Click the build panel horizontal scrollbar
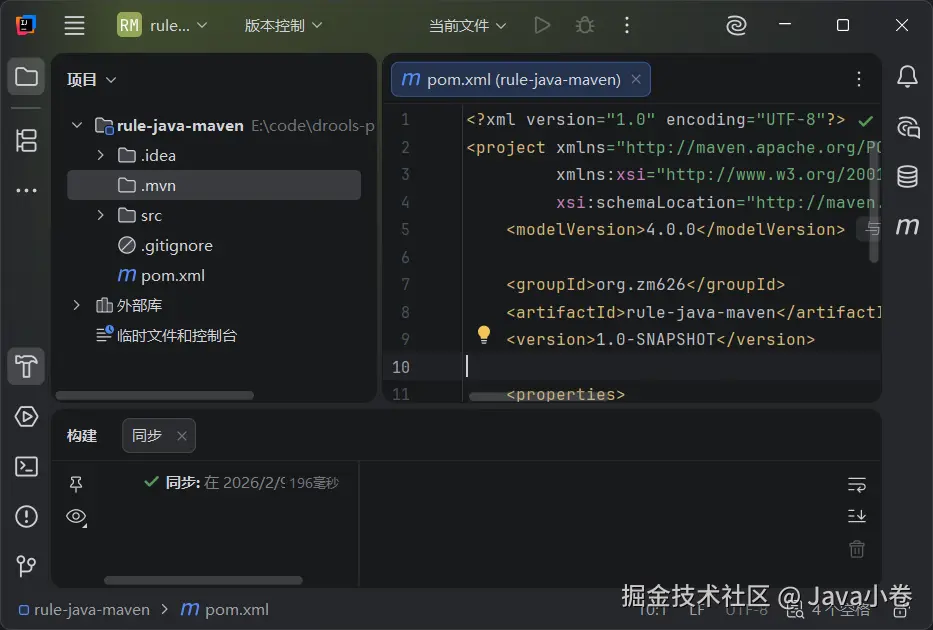Screen dimensions: 933x630 203,580
